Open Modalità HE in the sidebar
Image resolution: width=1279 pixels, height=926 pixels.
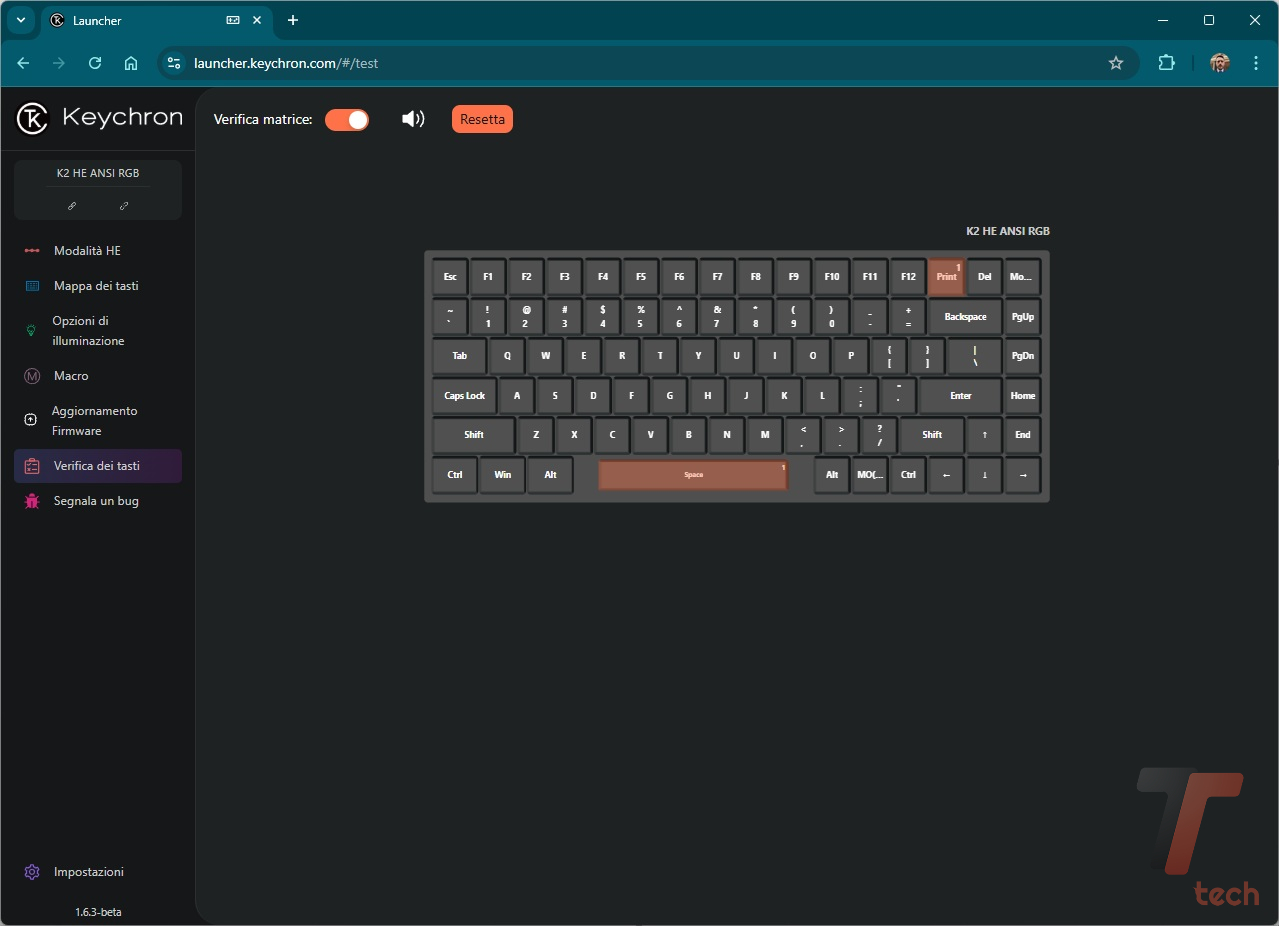click(87, 251)
